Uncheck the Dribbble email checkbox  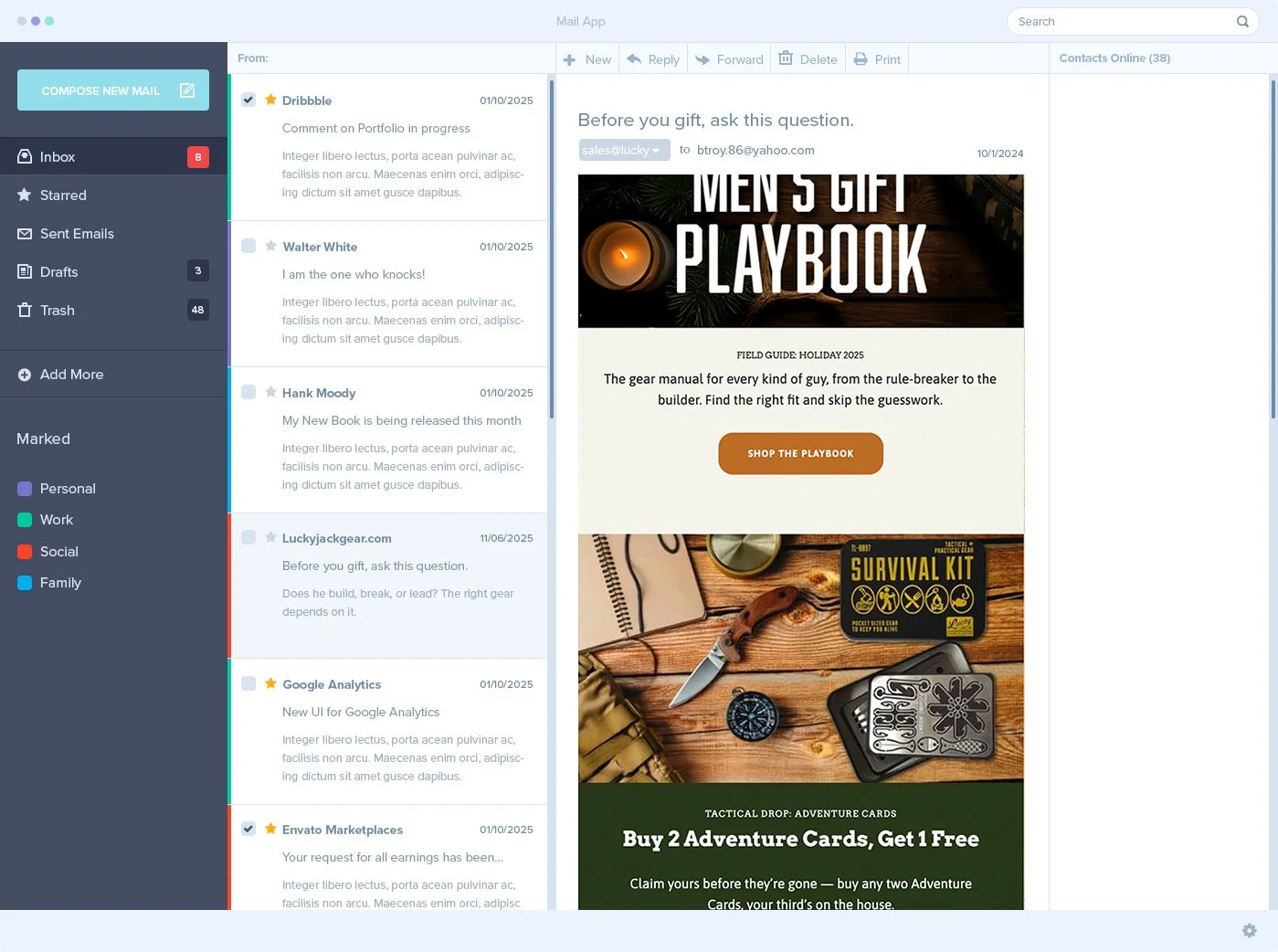(x=248, y=100)
